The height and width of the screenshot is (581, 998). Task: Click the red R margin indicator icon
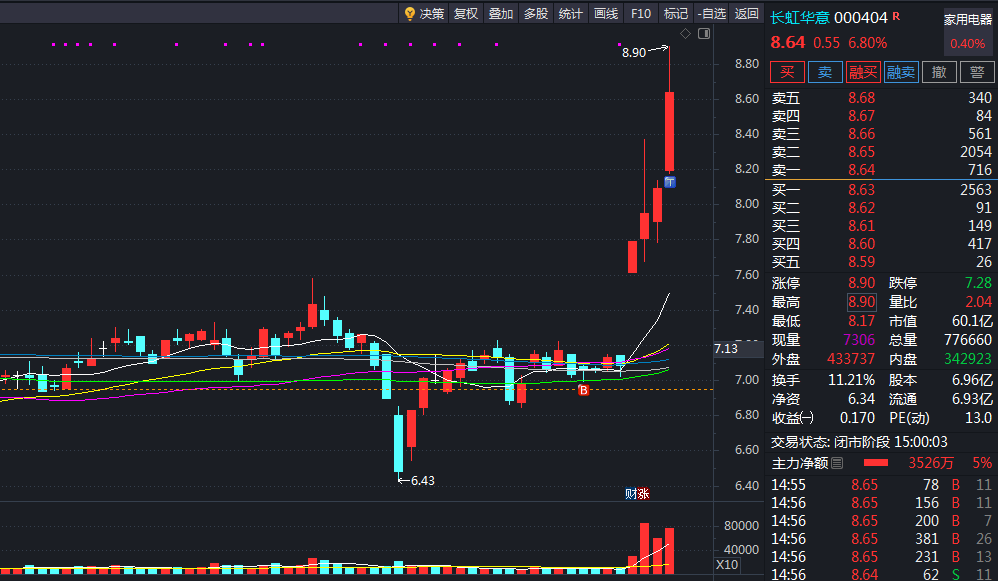(x=896, y=16)
